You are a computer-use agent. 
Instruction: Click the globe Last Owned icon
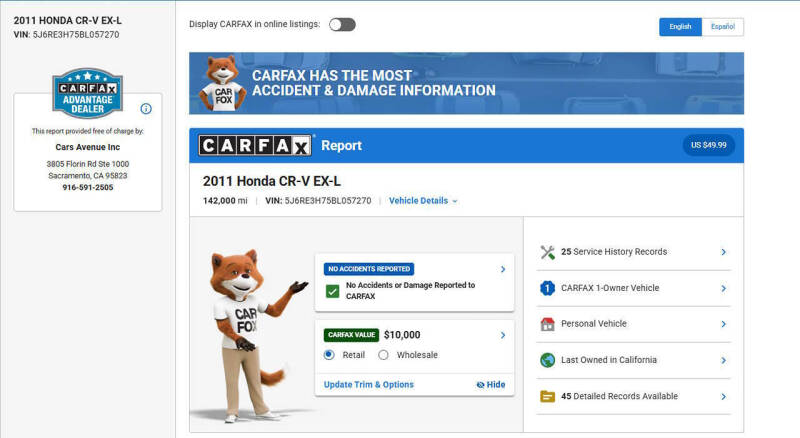point(547,360)
